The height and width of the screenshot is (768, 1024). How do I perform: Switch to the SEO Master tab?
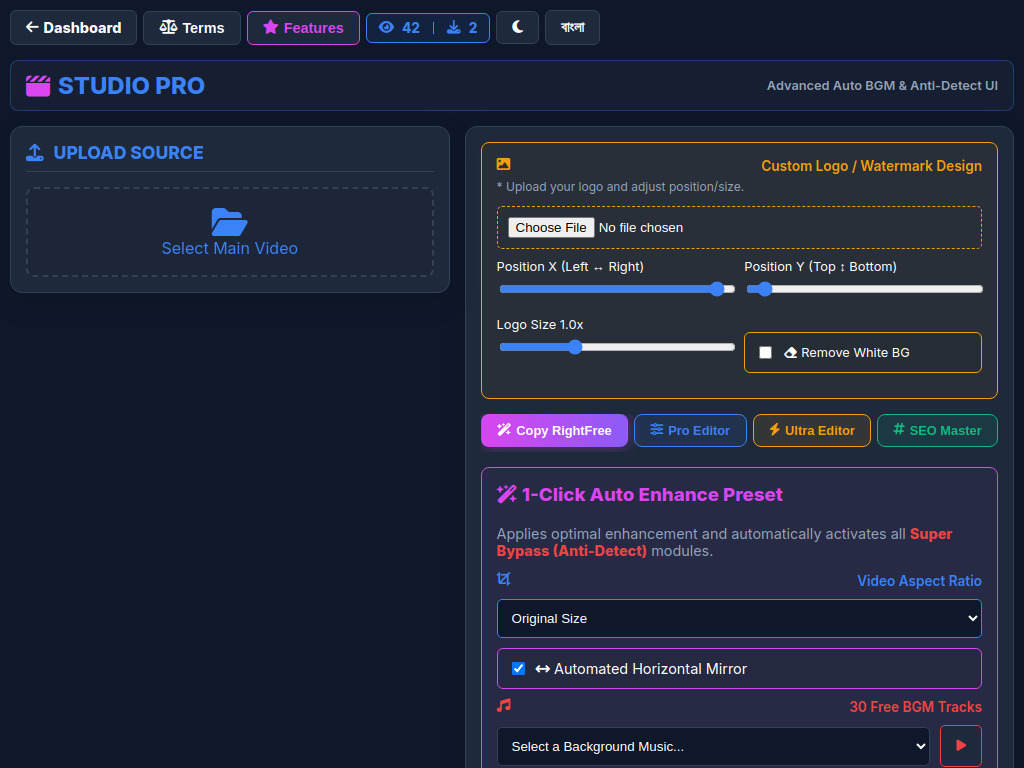(x=937, y=430)
